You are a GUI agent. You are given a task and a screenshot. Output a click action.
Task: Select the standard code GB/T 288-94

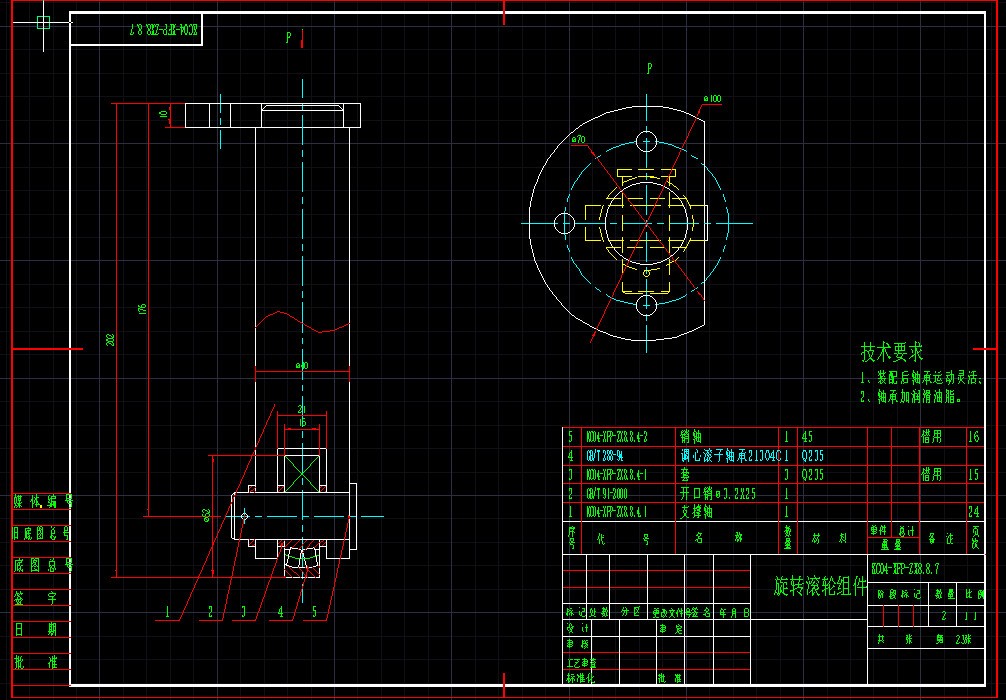tap(604, 456)
